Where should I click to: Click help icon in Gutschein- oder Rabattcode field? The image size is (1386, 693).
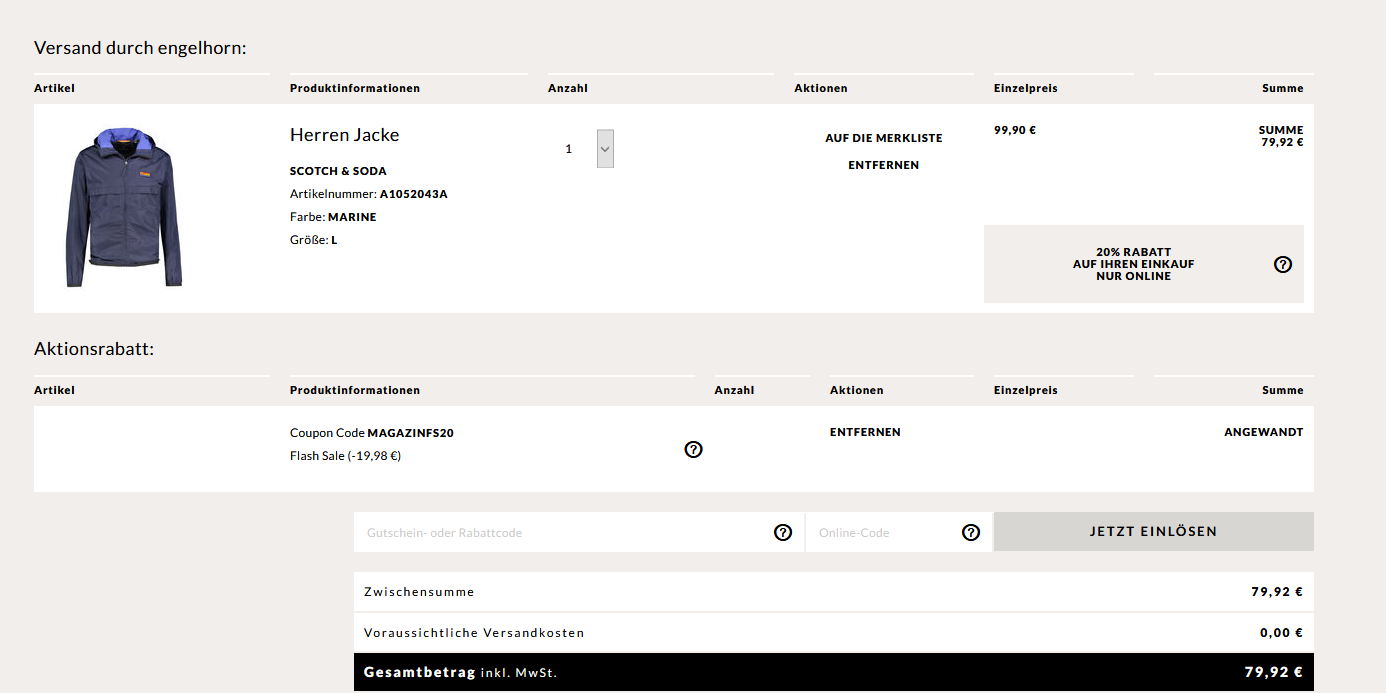[x=783, y=533]
